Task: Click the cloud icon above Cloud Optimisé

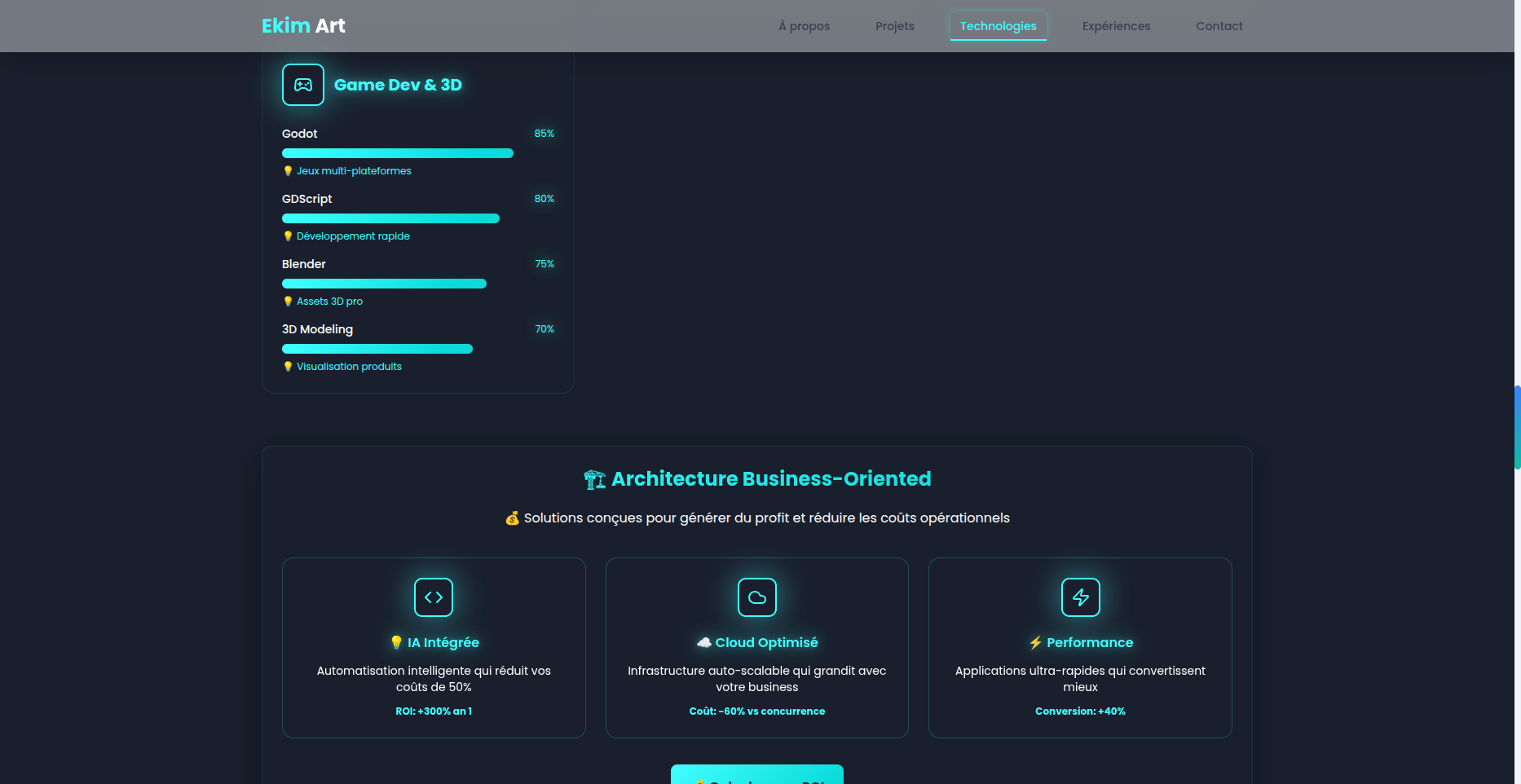Action: (x=757, y=597)
